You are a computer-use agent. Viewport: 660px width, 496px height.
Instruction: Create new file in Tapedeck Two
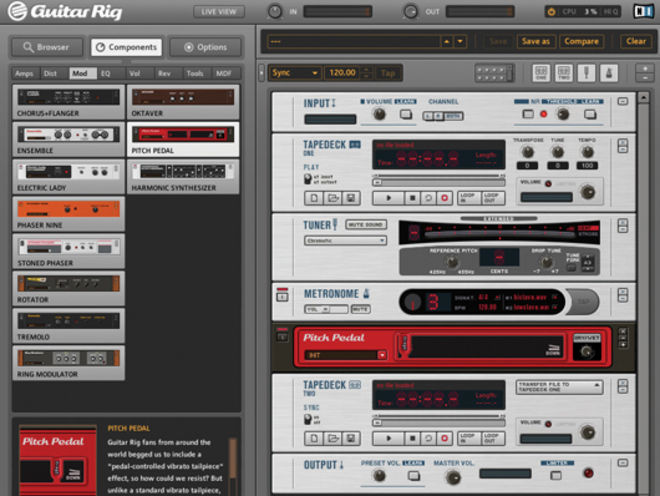(314, 439)
